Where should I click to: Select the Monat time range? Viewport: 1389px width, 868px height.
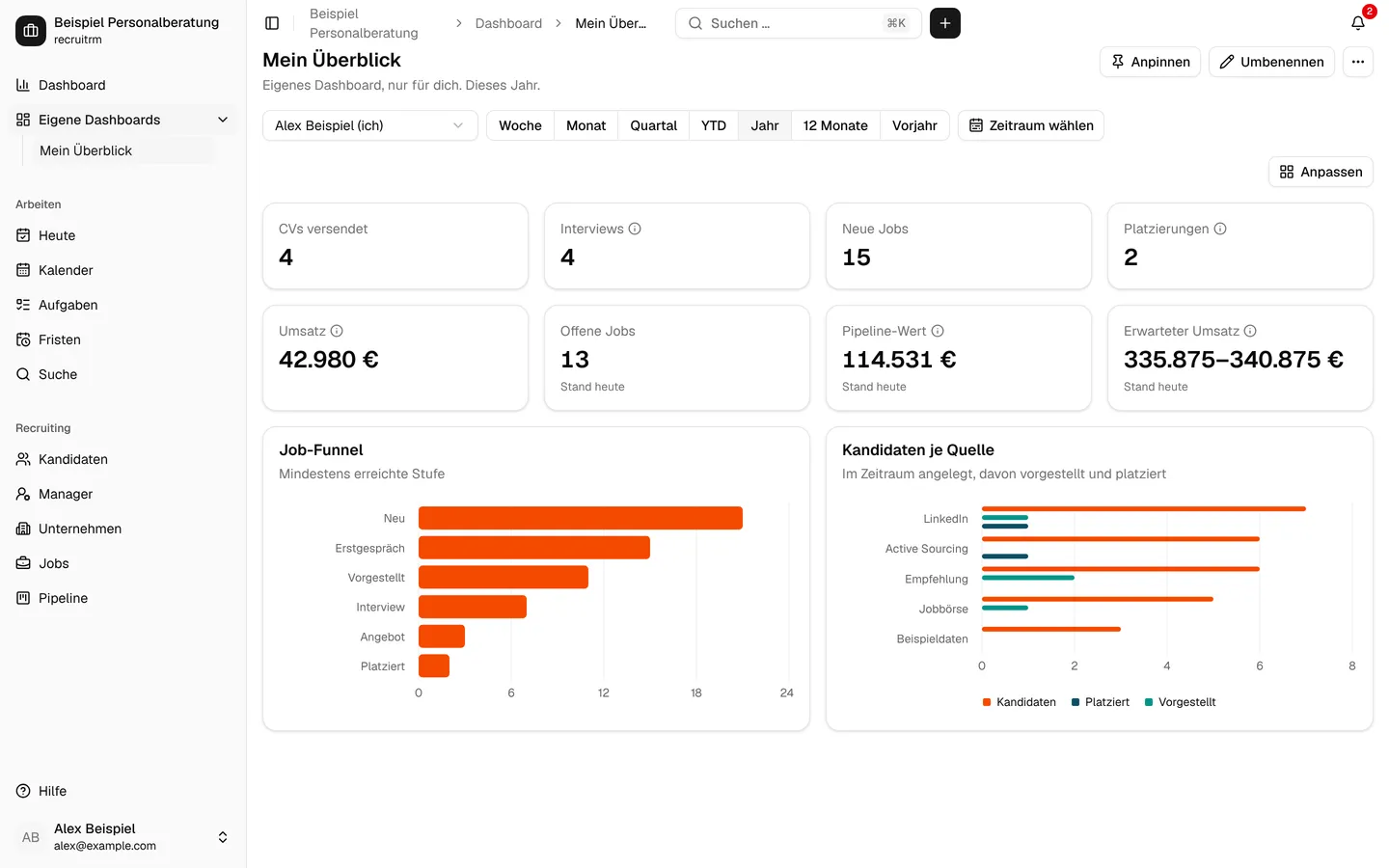(586, 125)
